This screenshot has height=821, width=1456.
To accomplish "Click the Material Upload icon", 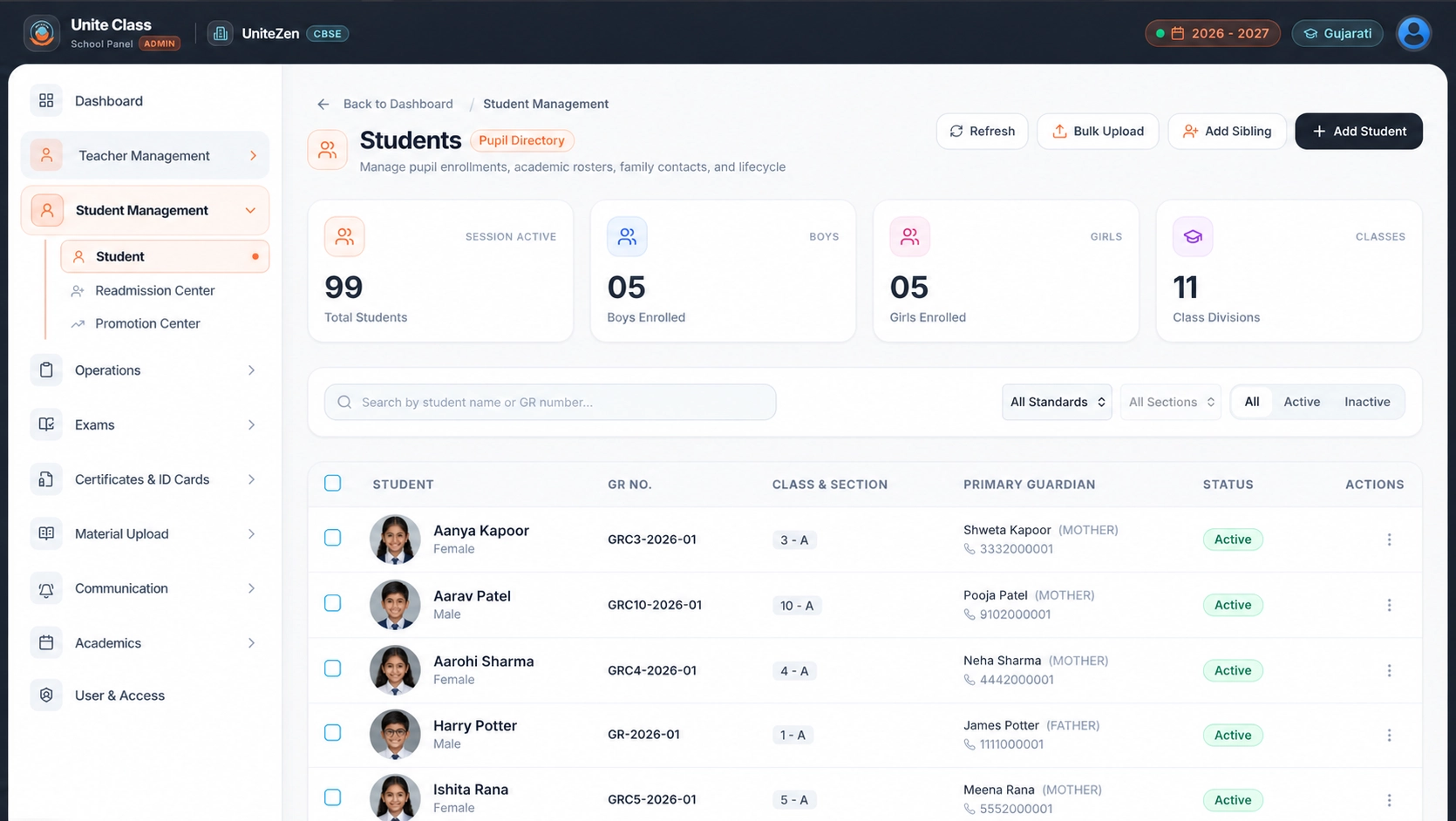I will [x=46, y=533].
